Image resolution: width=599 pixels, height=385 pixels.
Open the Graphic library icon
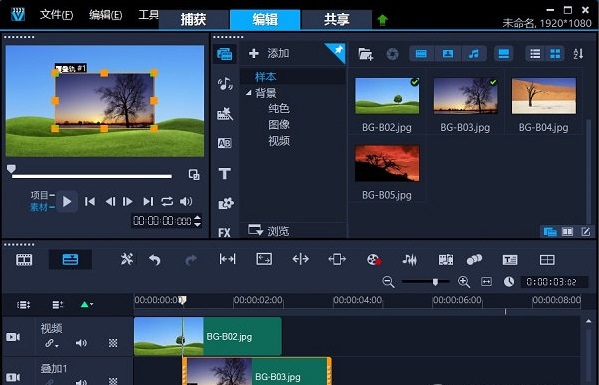click(225, 204)
